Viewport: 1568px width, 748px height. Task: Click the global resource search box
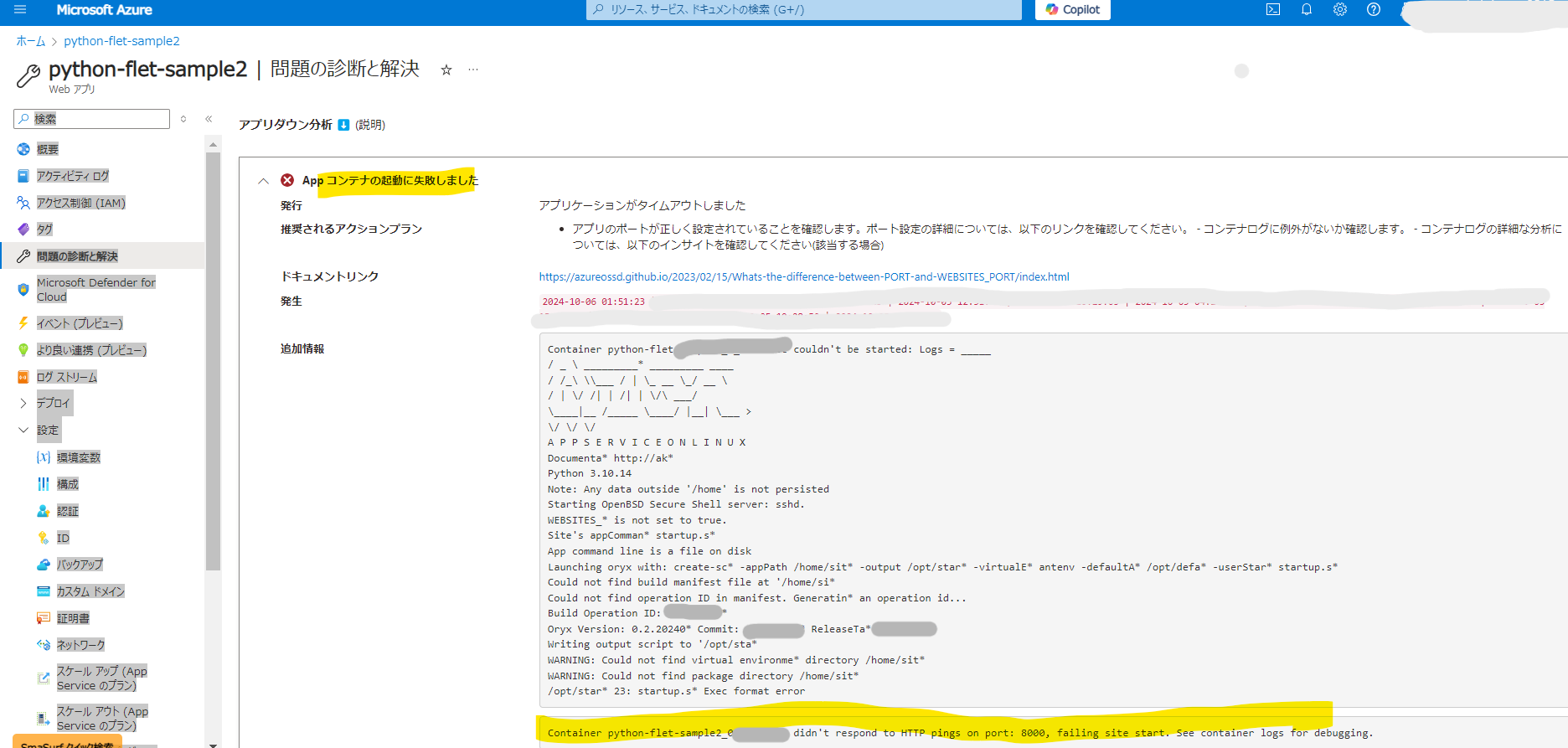pos(804,9)
